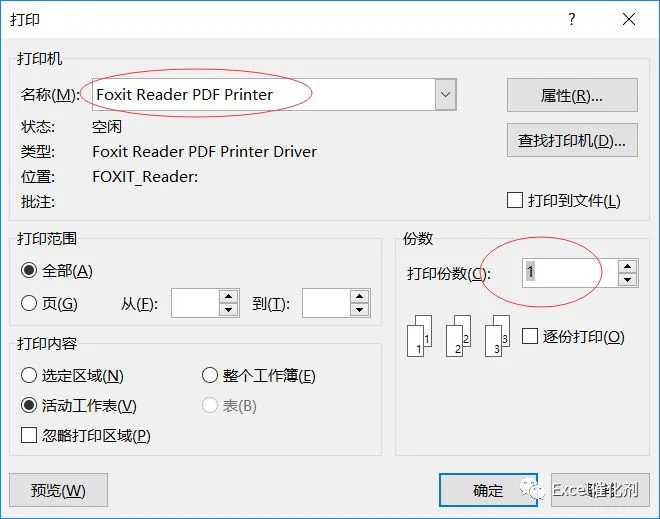
Task: Close the 打印 dialog window
Action: coord(629,19)
